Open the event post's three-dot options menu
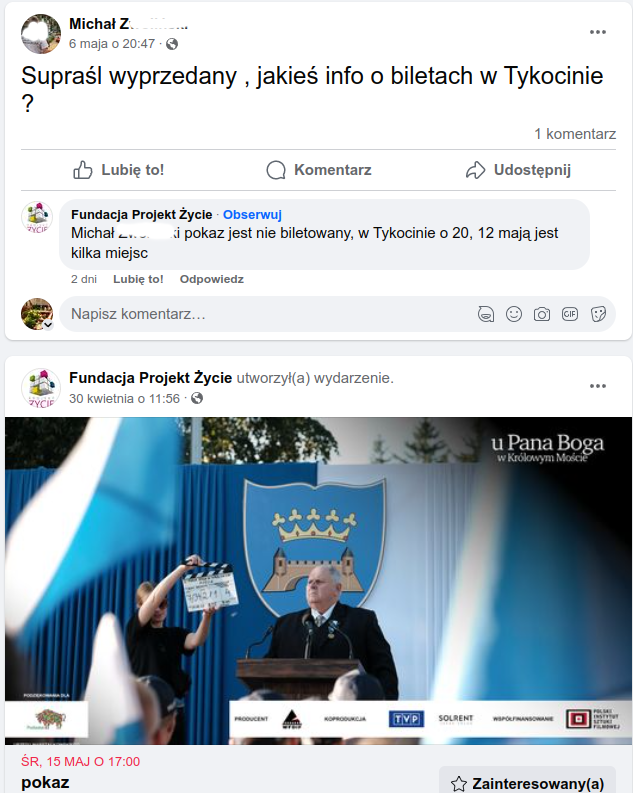The width and height of the screenshot is (633, 793). [598, 386]
